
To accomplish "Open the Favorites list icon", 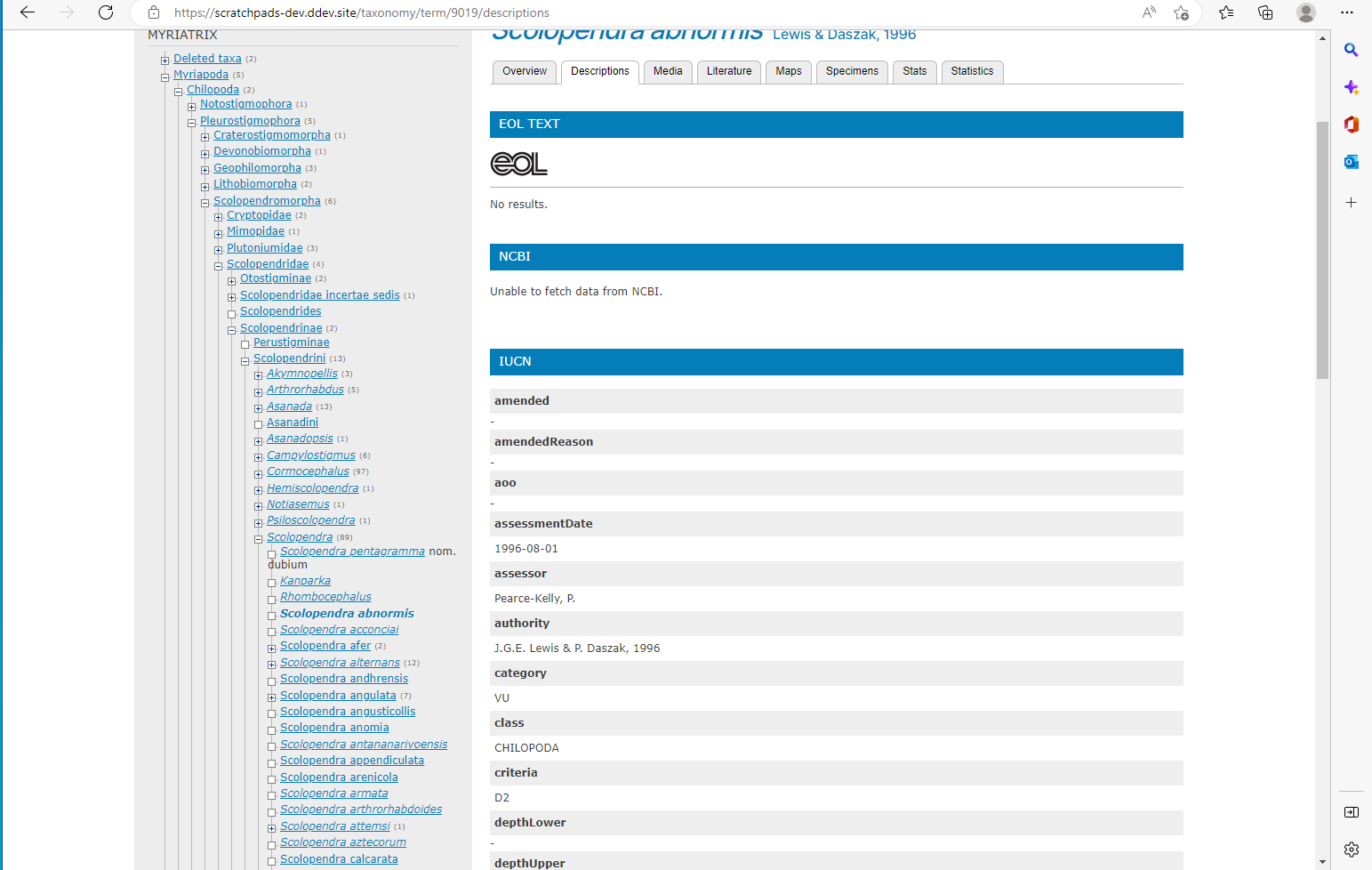I will coord(1226,13).
